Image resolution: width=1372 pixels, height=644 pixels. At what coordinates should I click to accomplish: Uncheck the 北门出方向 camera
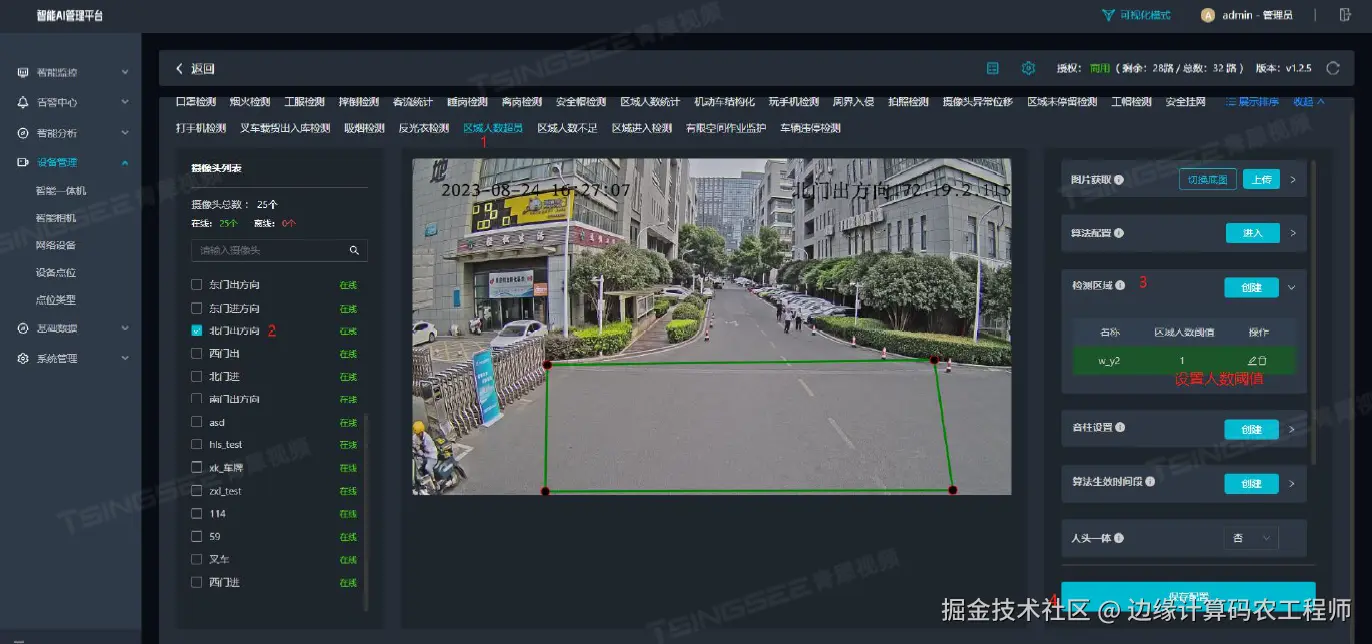[196, 330]
